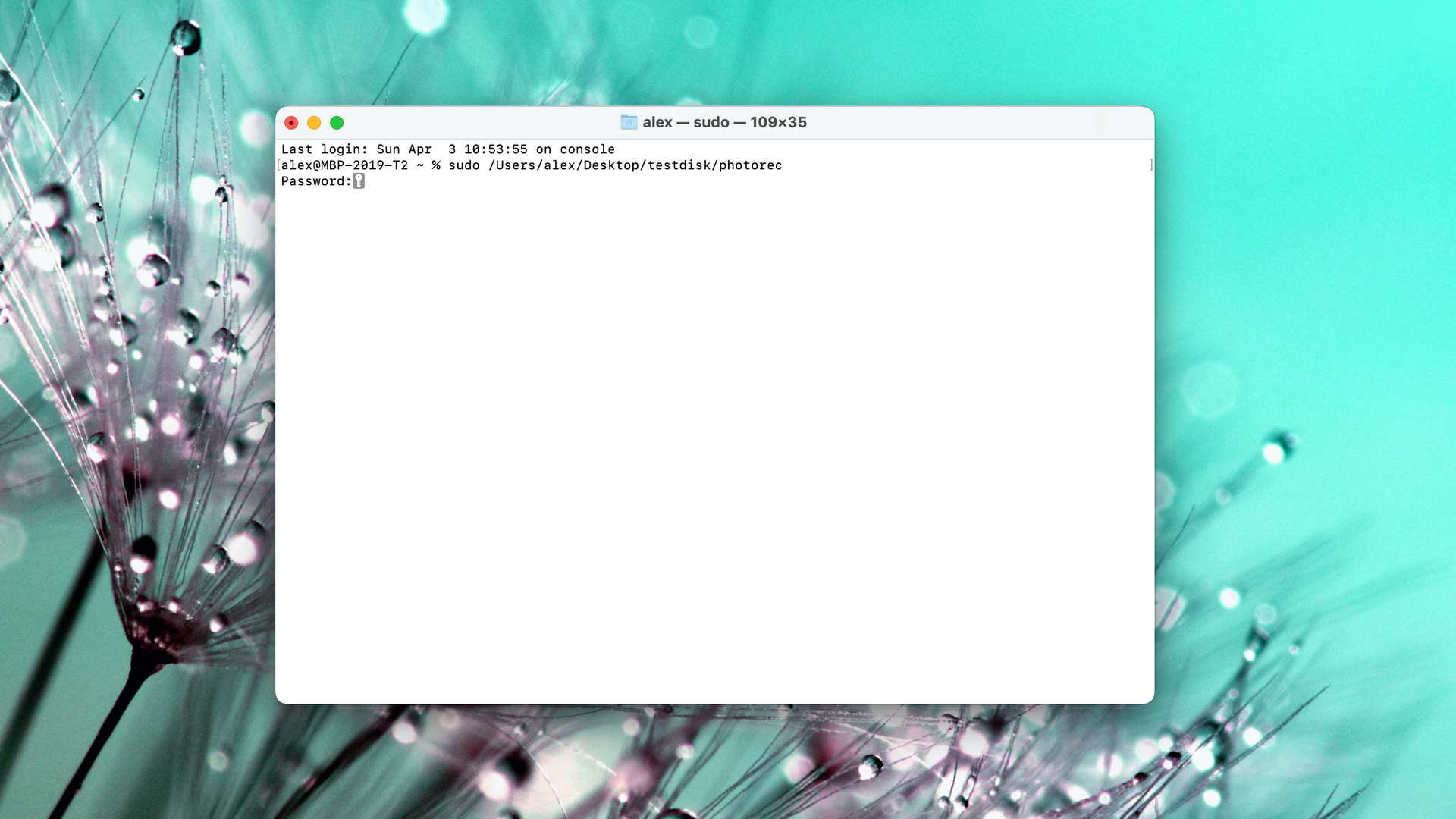The height and width of the screenshot is (819, 1456).
Task: Click the word "console" in the login line
Action: pos(587,149)
